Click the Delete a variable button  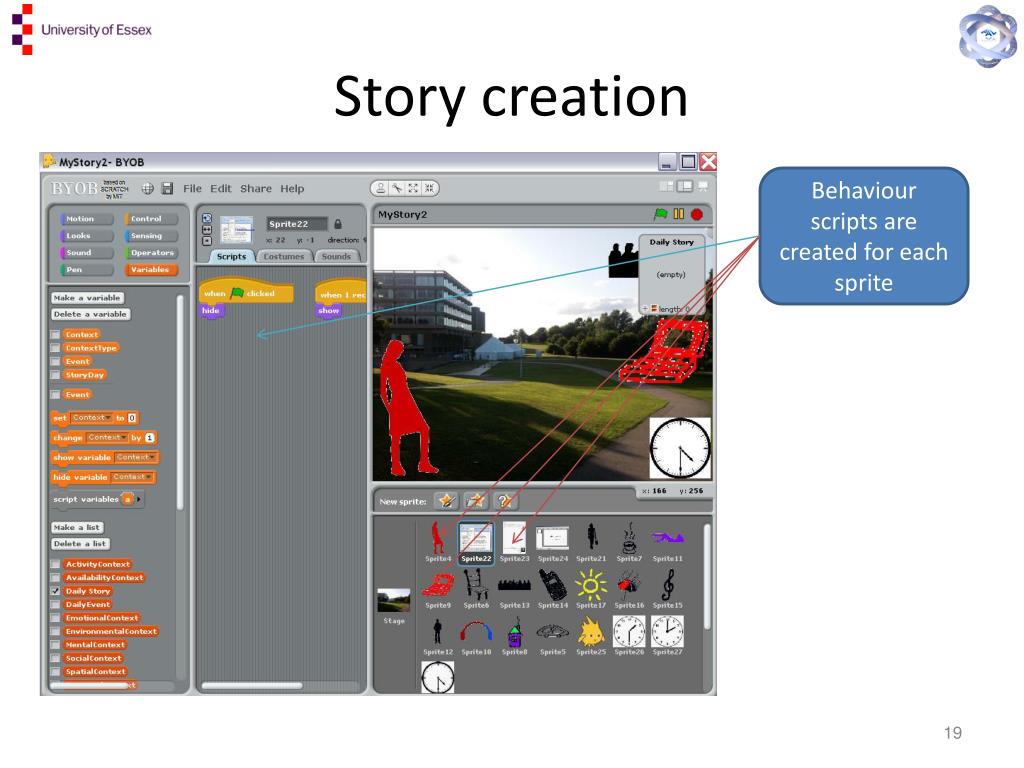(90, 314)
